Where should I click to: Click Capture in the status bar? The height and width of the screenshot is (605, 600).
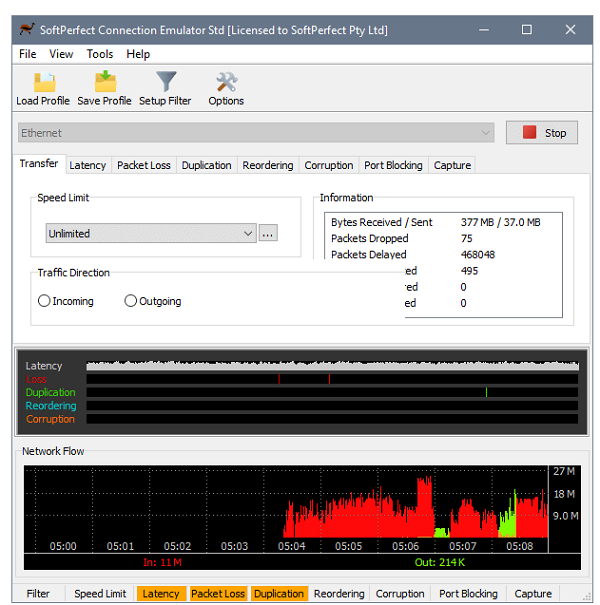click(533, 593)
